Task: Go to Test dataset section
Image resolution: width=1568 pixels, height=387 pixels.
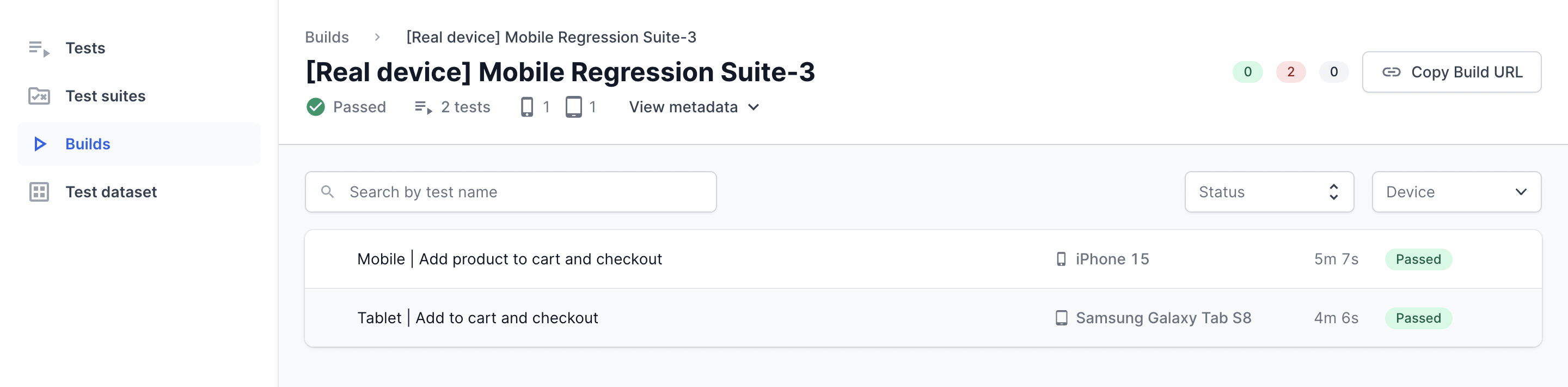Action: [x=111, y=192]
